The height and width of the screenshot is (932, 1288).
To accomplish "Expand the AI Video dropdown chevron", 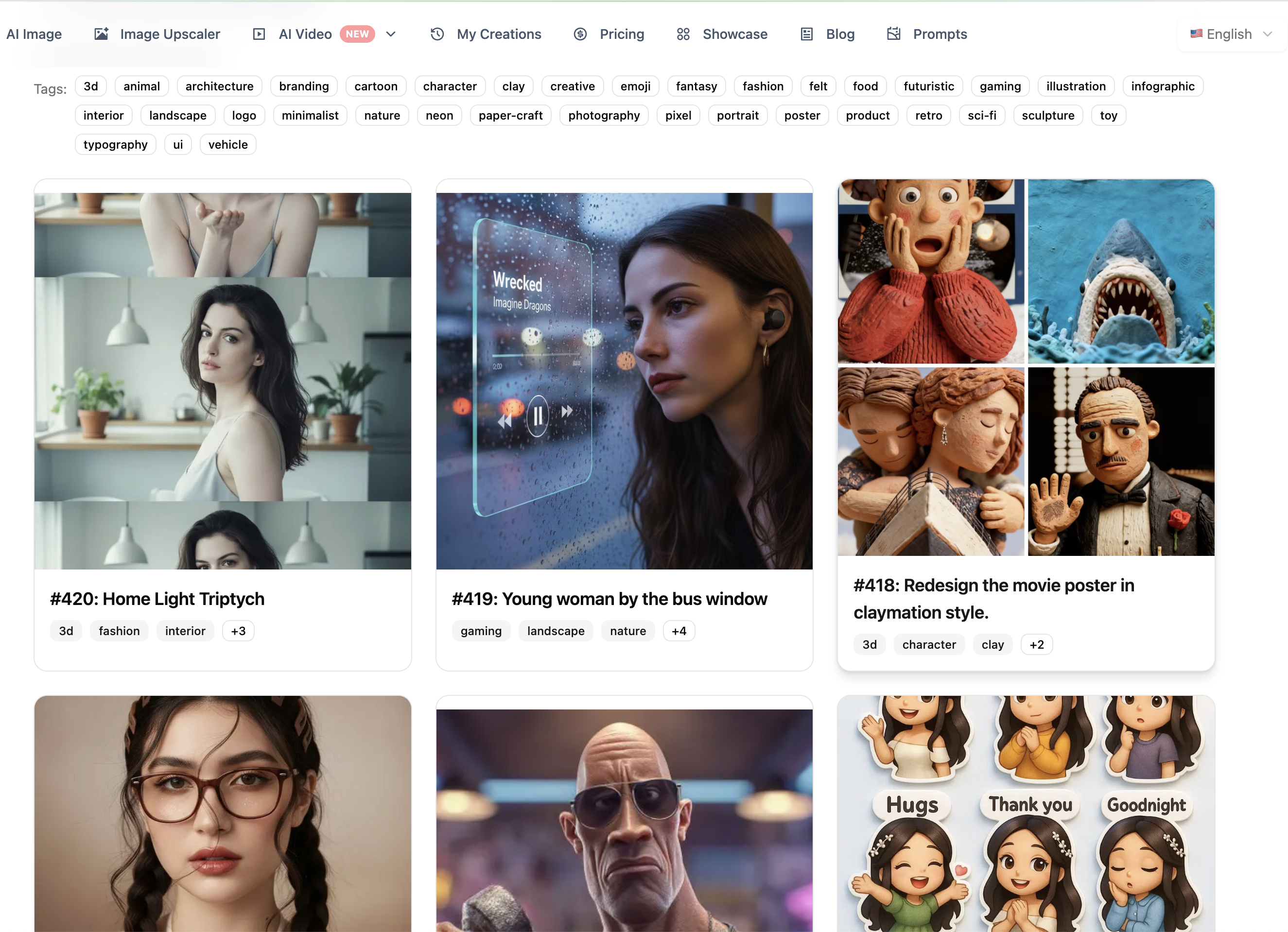I will click(x=391, y=34).
